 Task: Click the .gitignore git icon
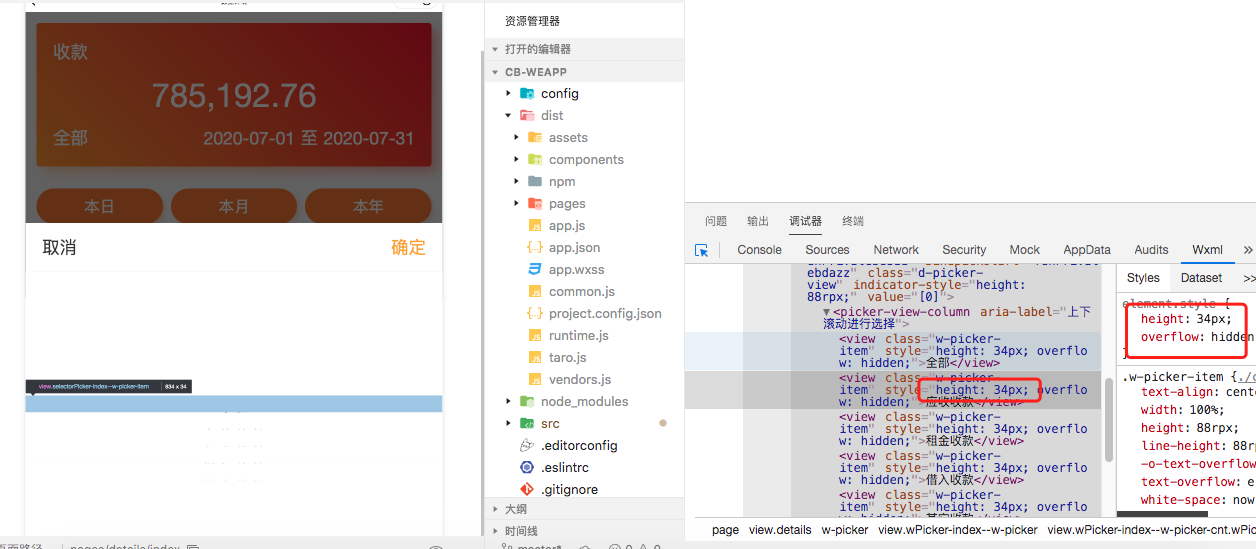coord(527,489)
